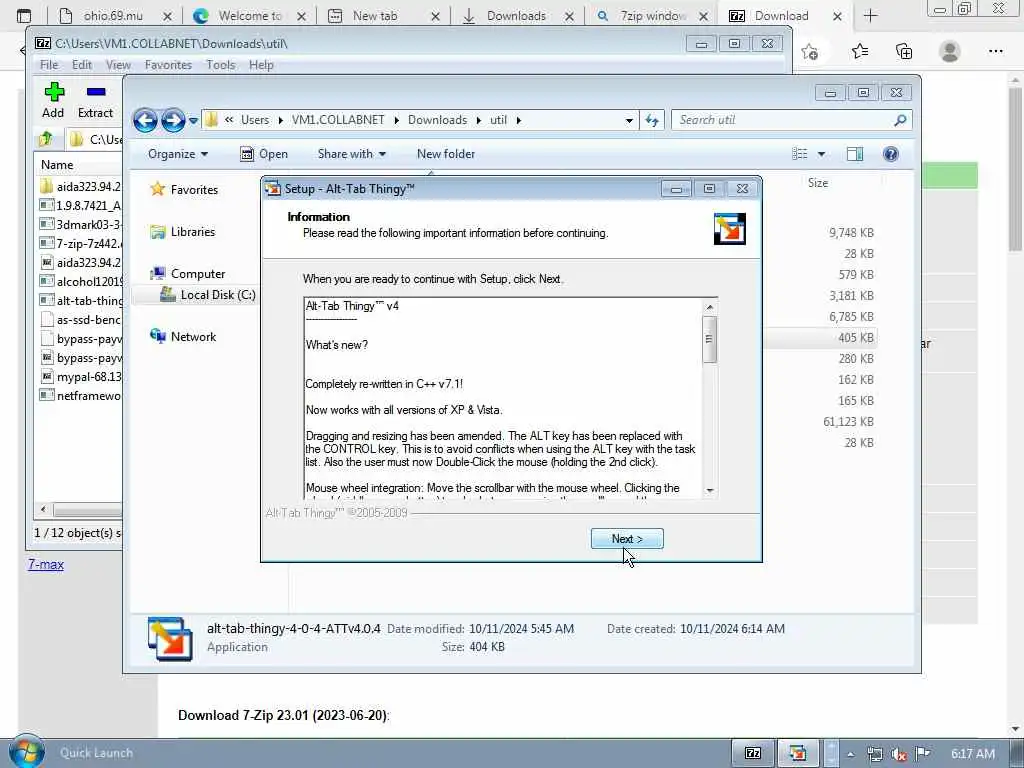Click the Name column header in 7-Zip
The image size is (1024, 768).
coord(57,165)
